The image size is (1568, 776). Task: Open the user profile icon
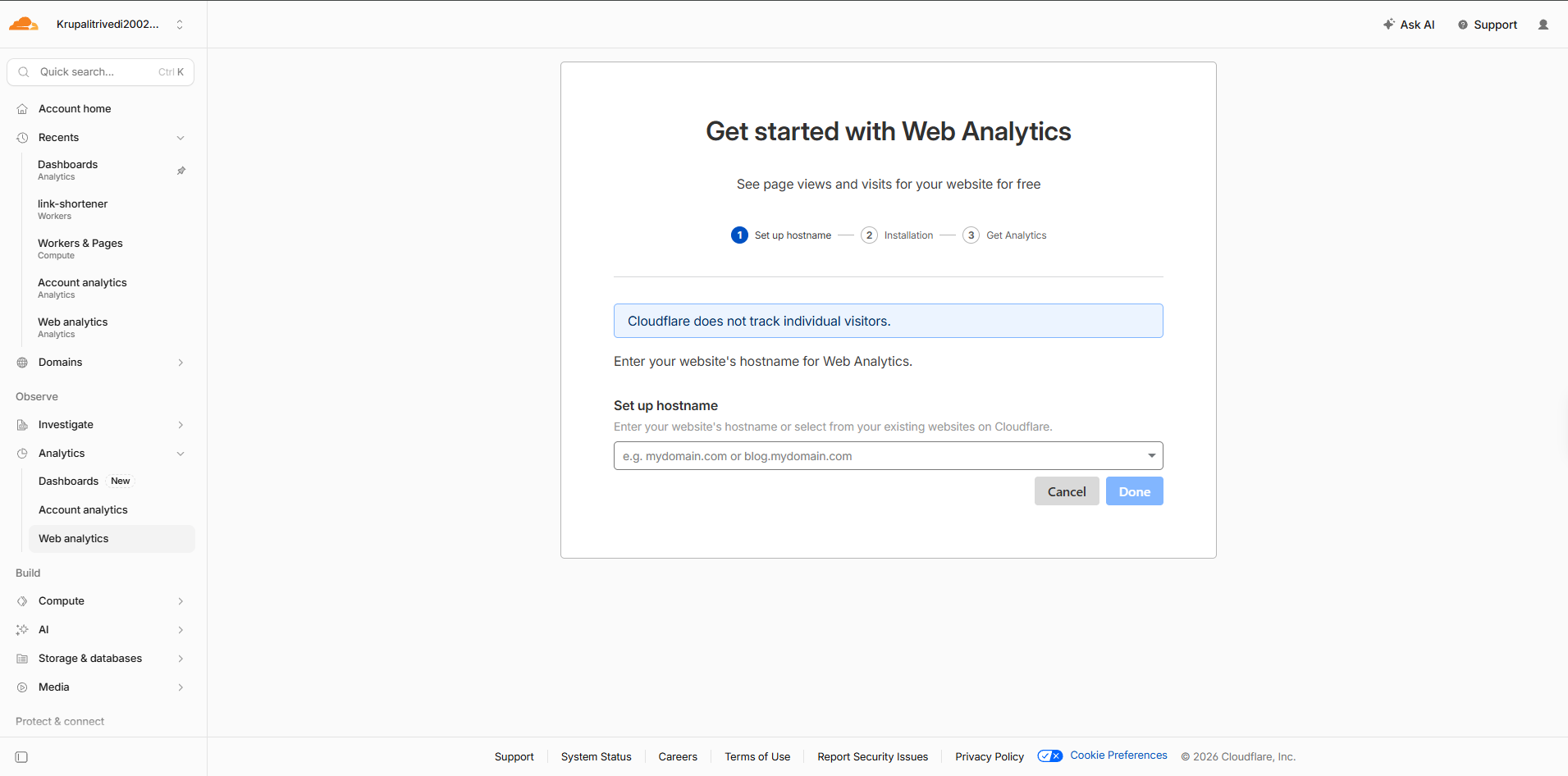pyautogui.click(x=1543, y=25)
